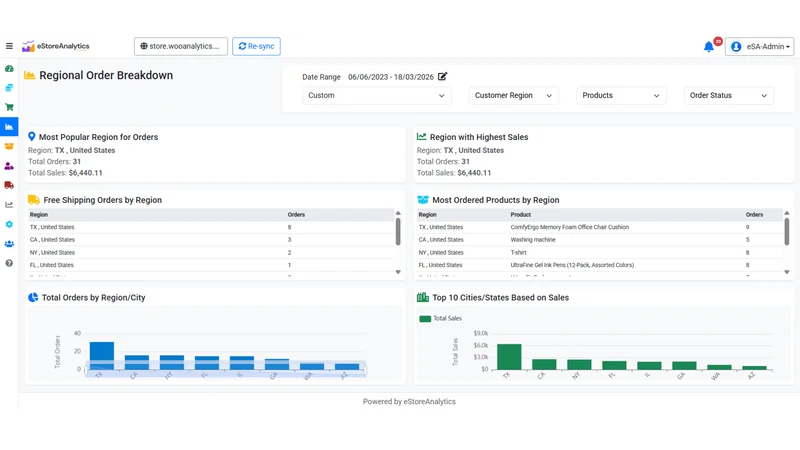
Task: Open the dashboard gauge sidebar icon
Action: click(9, 68)
